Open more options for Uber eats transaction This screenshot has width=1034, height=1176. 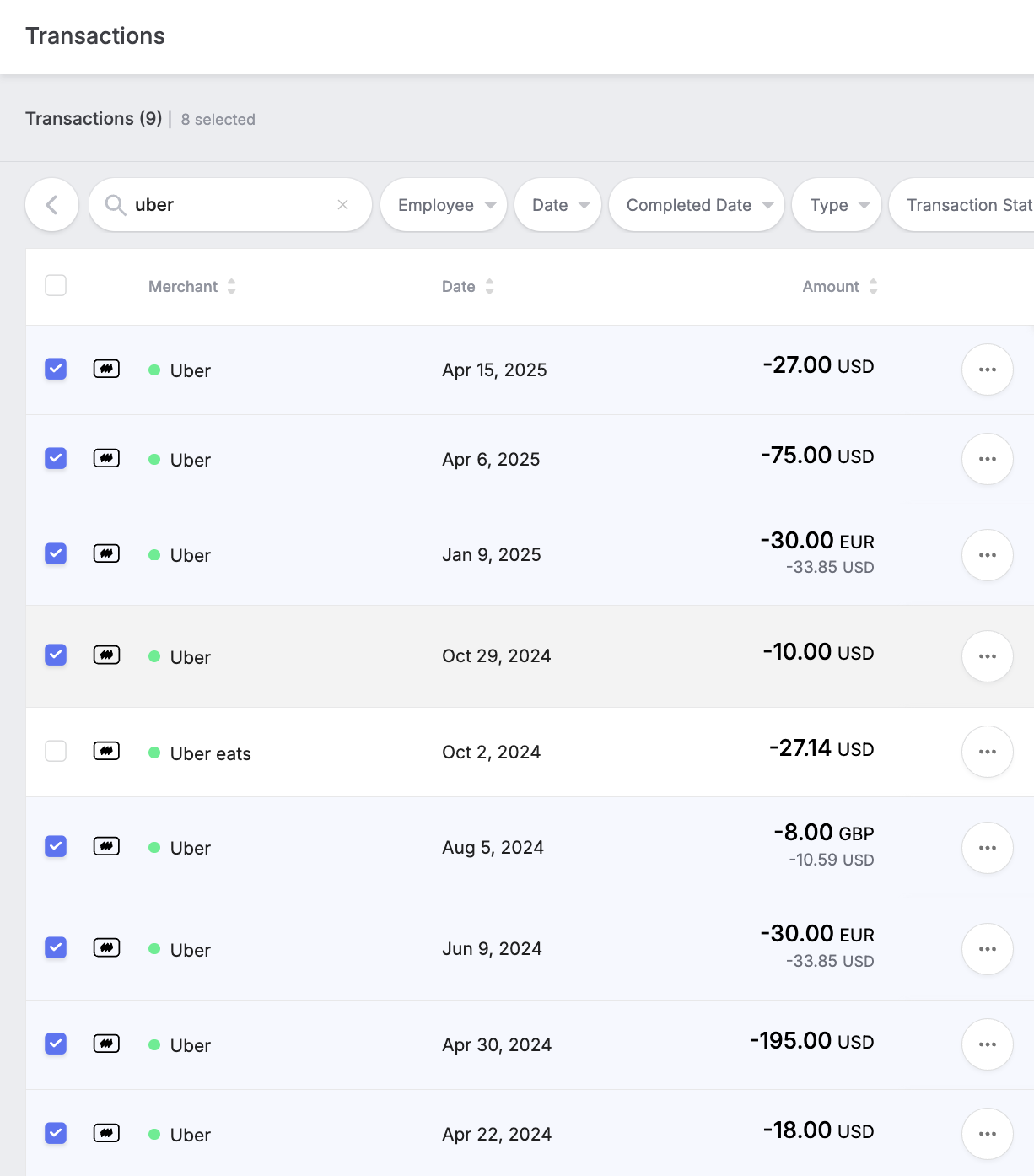pos(987,752)
